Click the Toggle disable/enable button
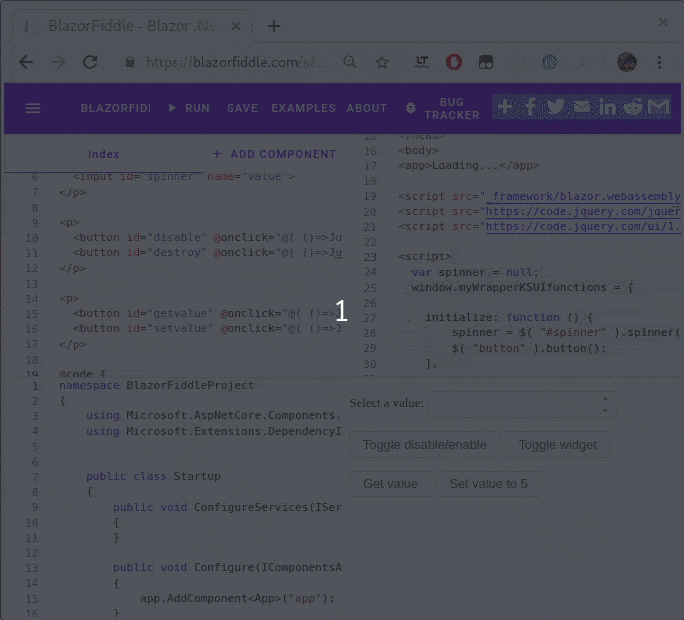Viewport: 684px width, 620px height. 424,445
